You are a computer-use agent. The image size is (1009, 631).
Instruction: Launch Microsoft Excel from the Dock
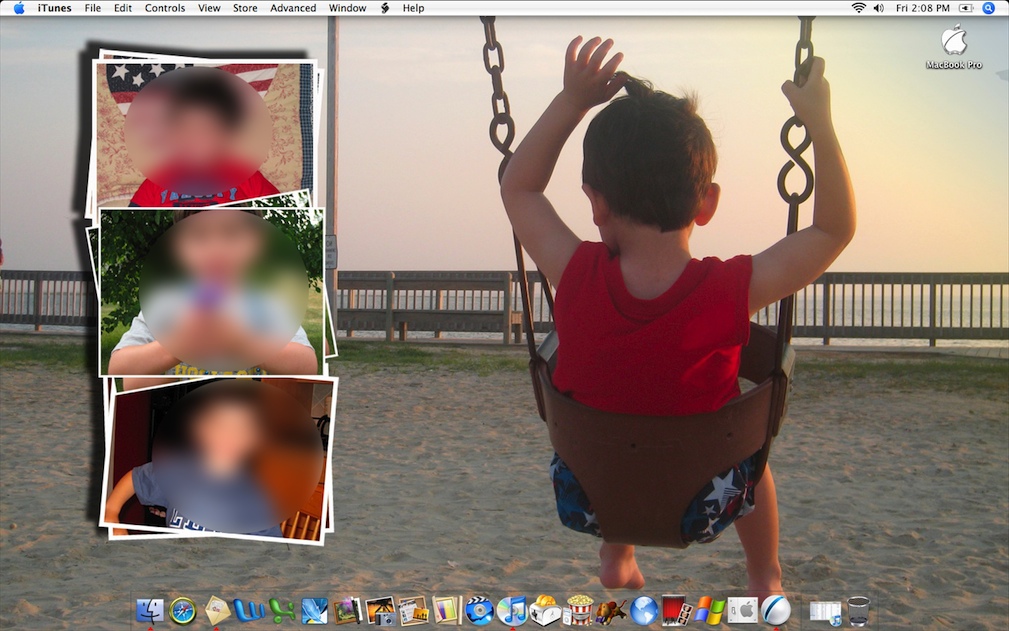coord(281,610)
